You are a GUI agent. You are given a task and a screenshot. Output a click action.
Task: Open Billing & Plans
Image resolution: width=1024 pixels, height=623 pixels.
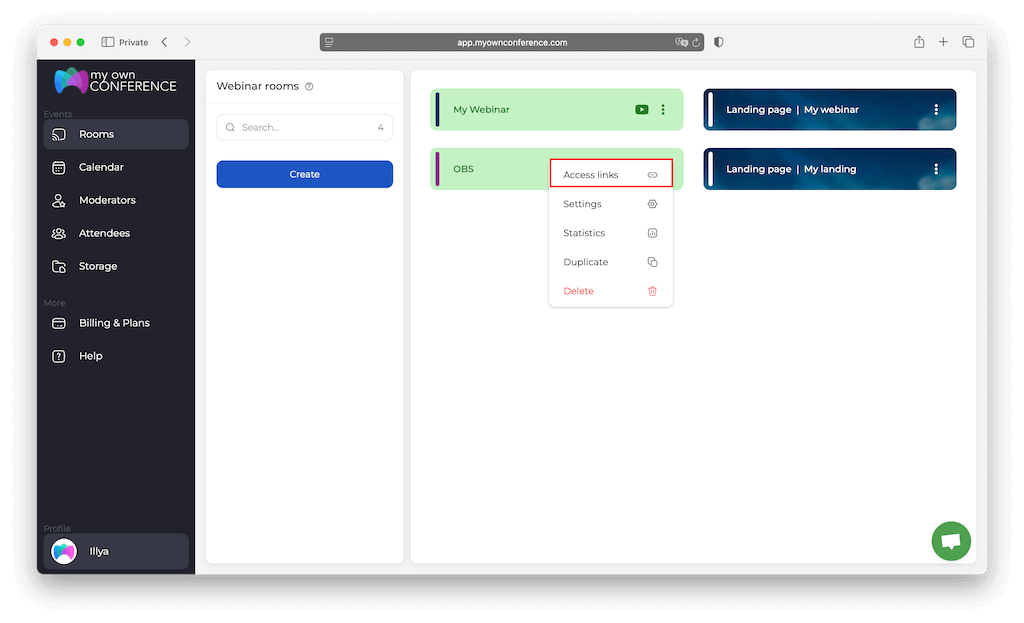[x=116, y=323]
